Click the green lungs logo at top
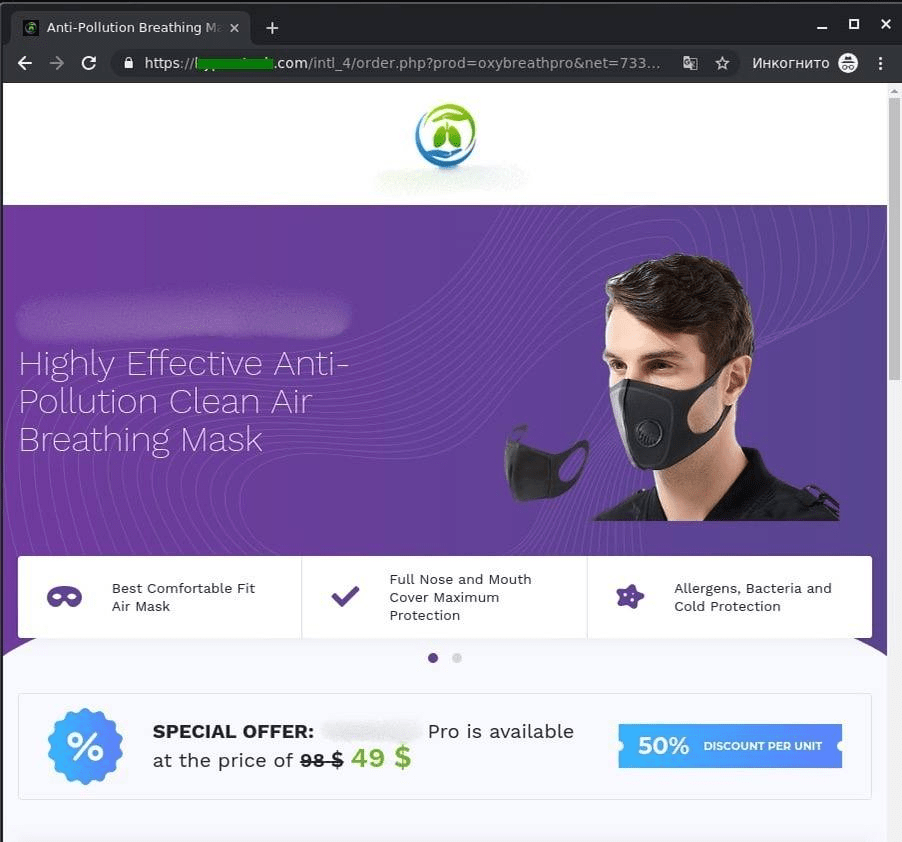This screenshot has height=842, width=902. tap(446, 136)
